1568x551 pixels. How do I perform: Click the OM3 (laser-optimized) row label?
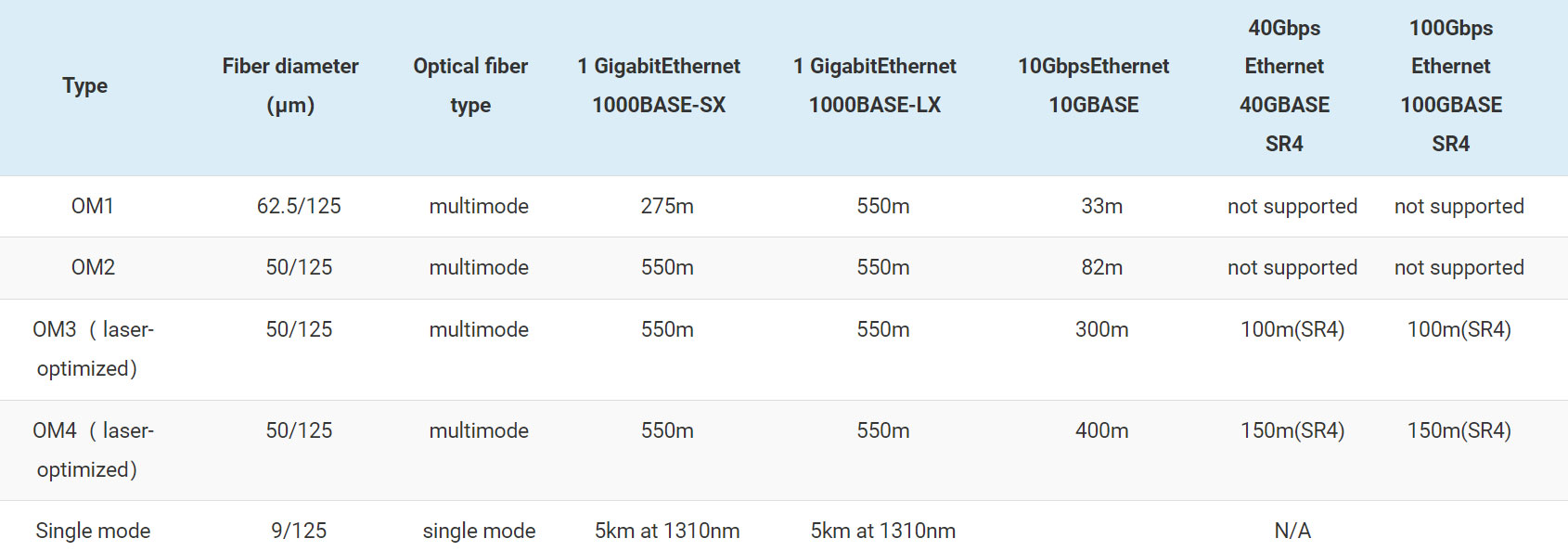click(93, 349)
